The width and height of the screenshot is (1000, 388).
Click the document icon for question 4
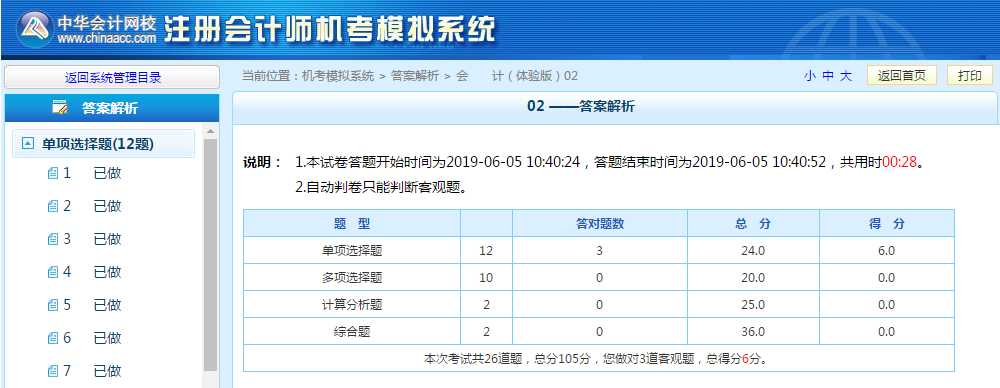click(53, 272)
